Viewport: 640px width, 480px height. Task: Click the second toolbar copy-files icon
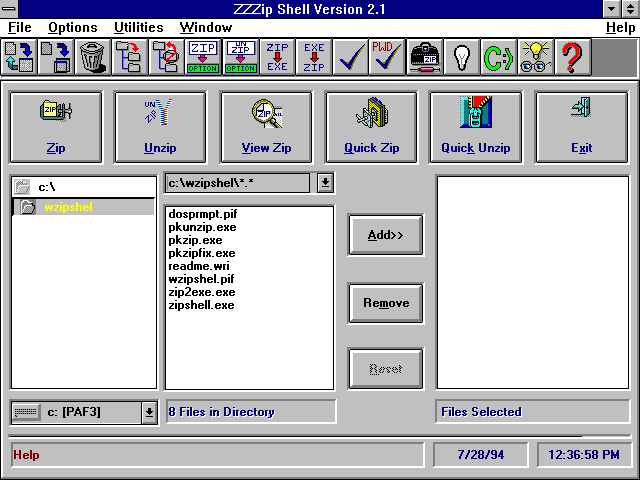click(x=56, y=57)
